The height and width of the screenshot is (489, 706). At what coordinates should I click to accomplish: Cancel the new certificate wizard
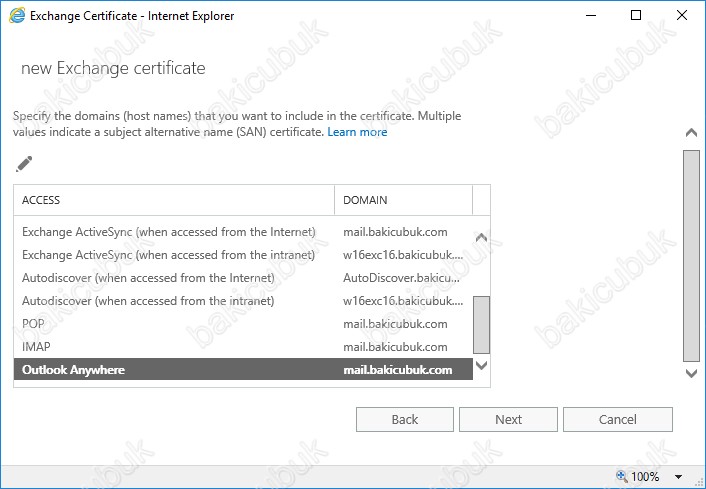(618, 420)
